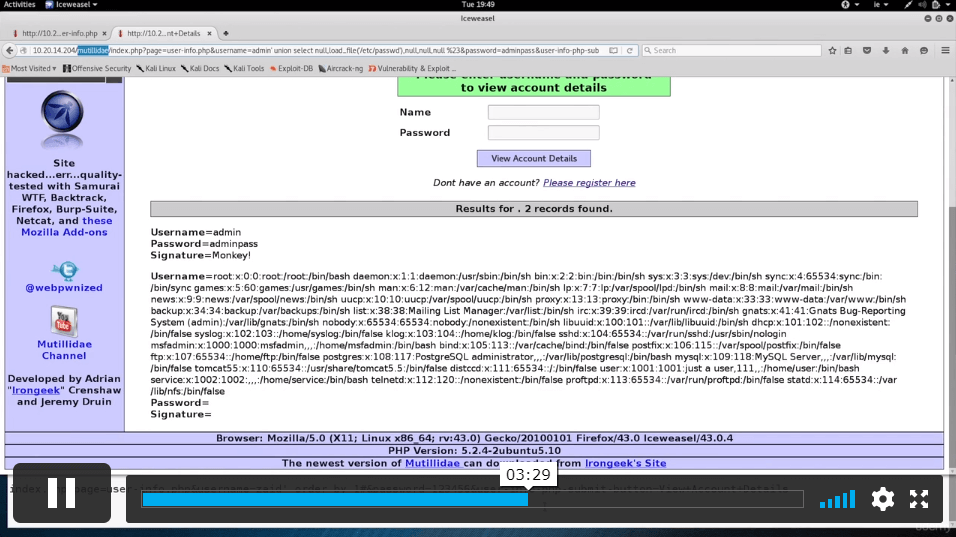The height and width of the screenshot is (537, 956).
Task: Toggle reader view icon in address bar
Action: coord(613,51)
